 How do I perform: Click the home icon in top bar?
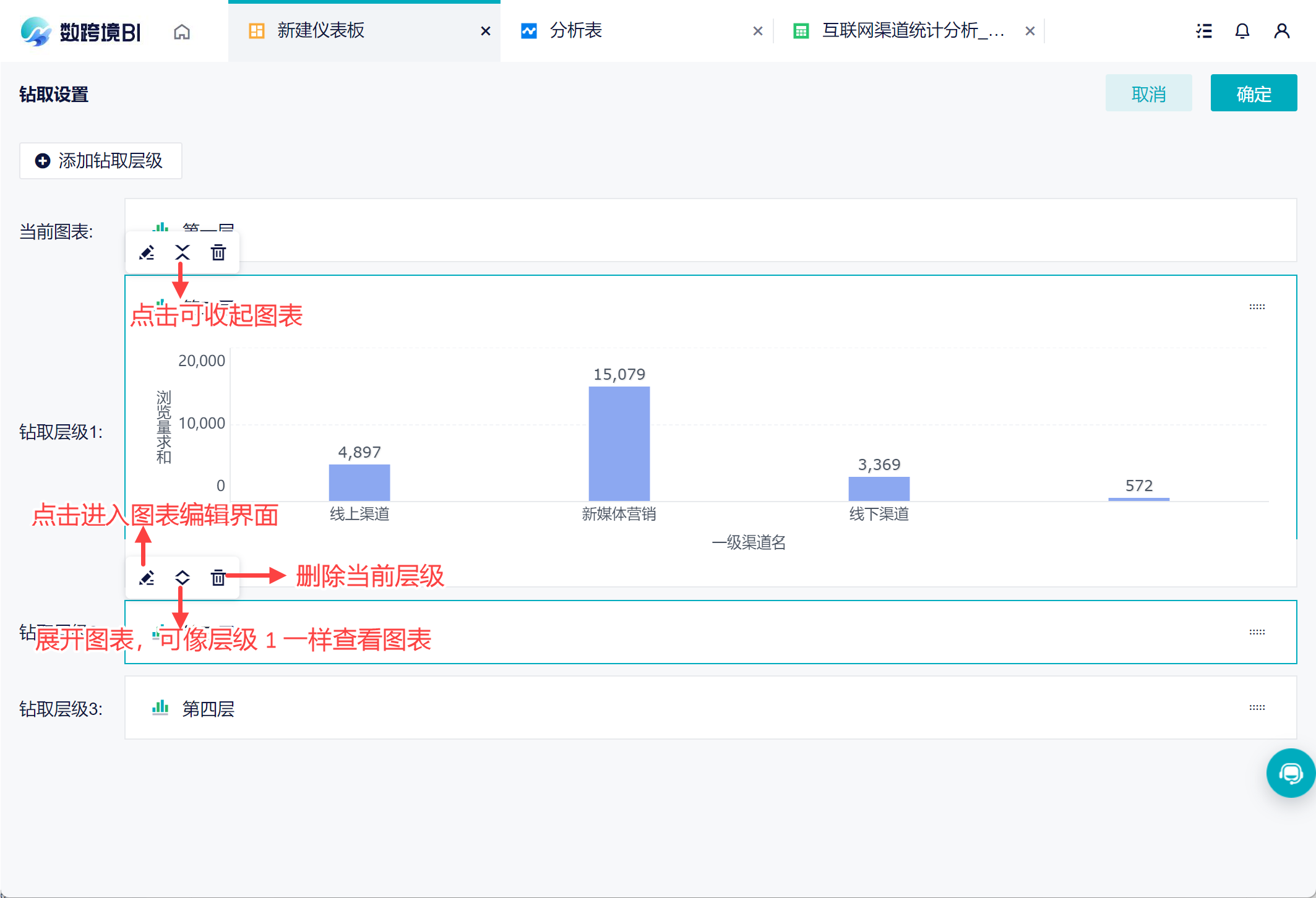[181, 32]
